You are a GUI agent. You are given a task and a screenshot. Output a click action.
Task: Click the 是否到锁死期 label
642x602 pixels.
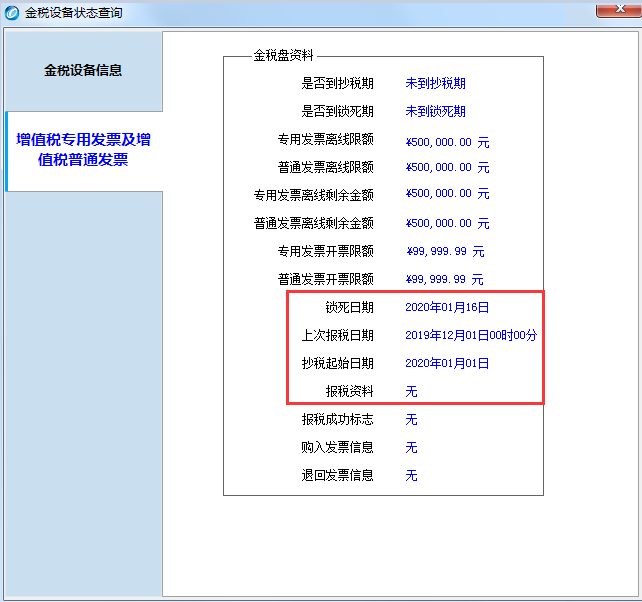[x=337, y=111]
